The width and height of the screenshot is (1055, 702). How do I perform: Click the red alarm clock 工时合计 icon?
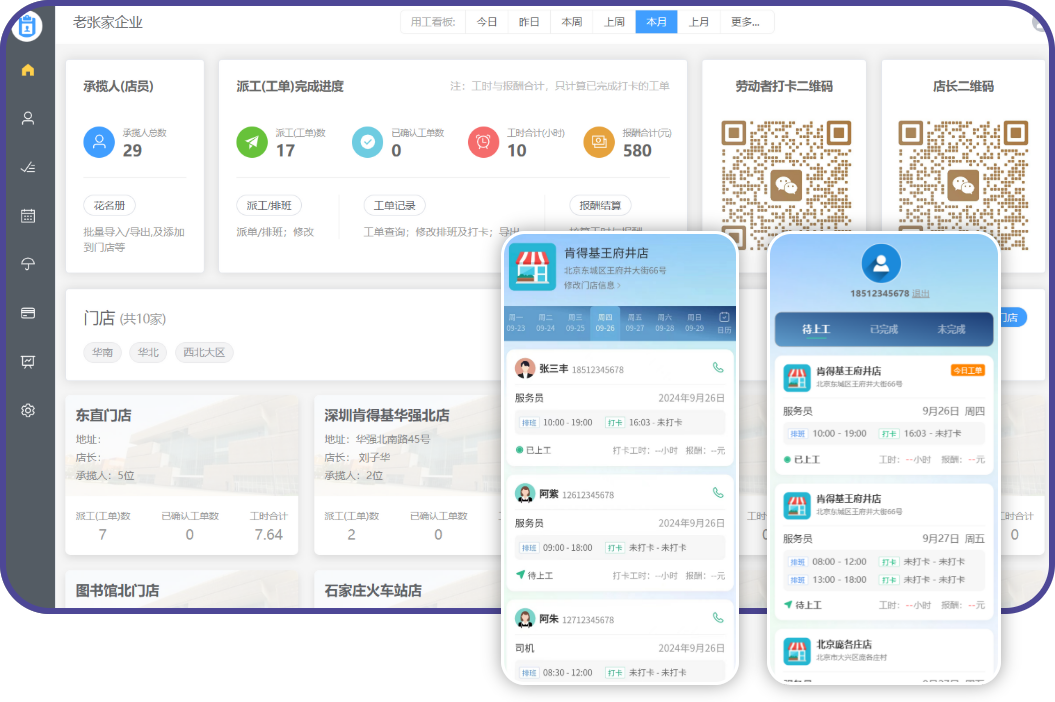[x=483, y=142]
